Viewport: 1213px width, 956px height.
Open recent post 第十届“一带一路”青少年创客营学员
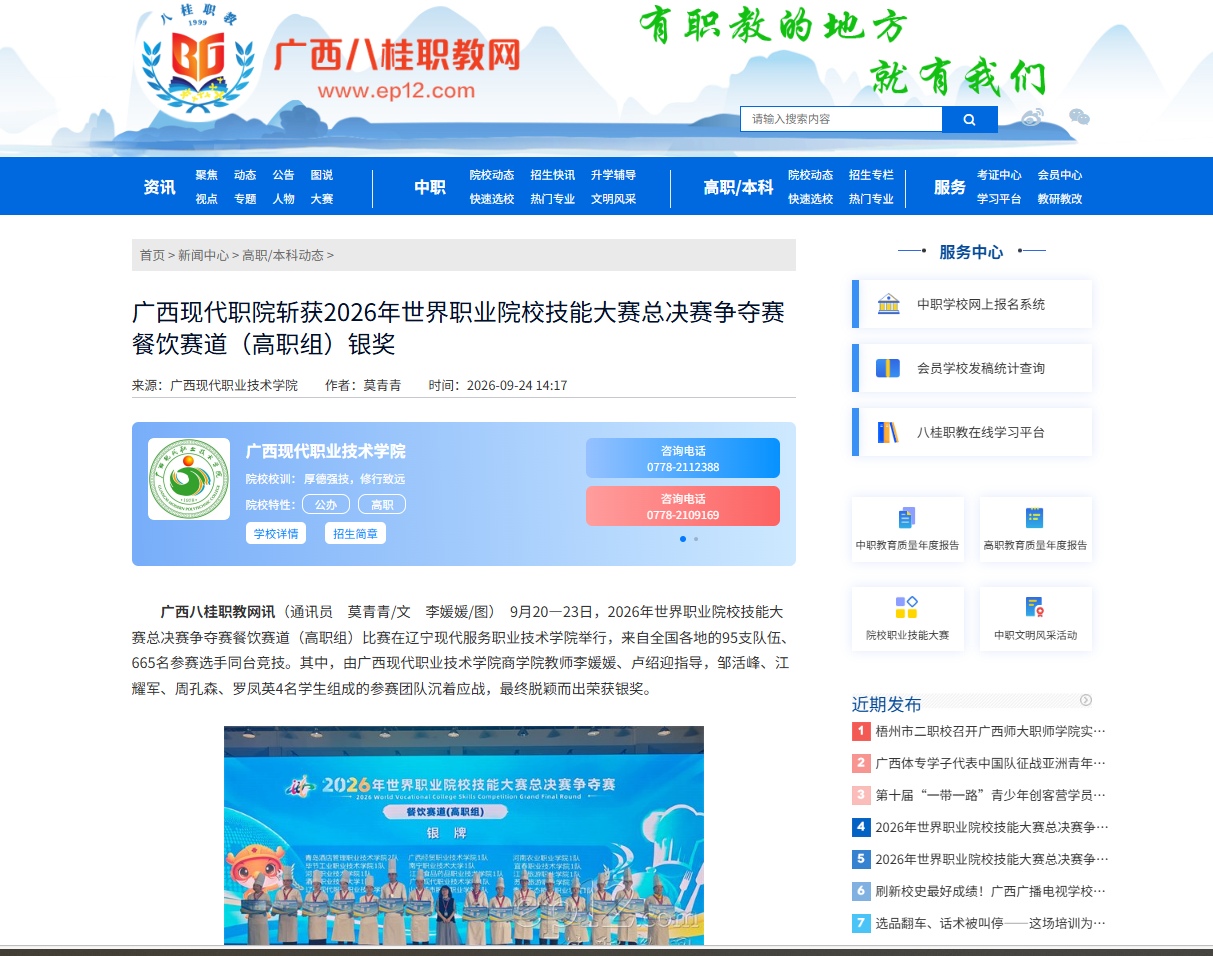990,795
